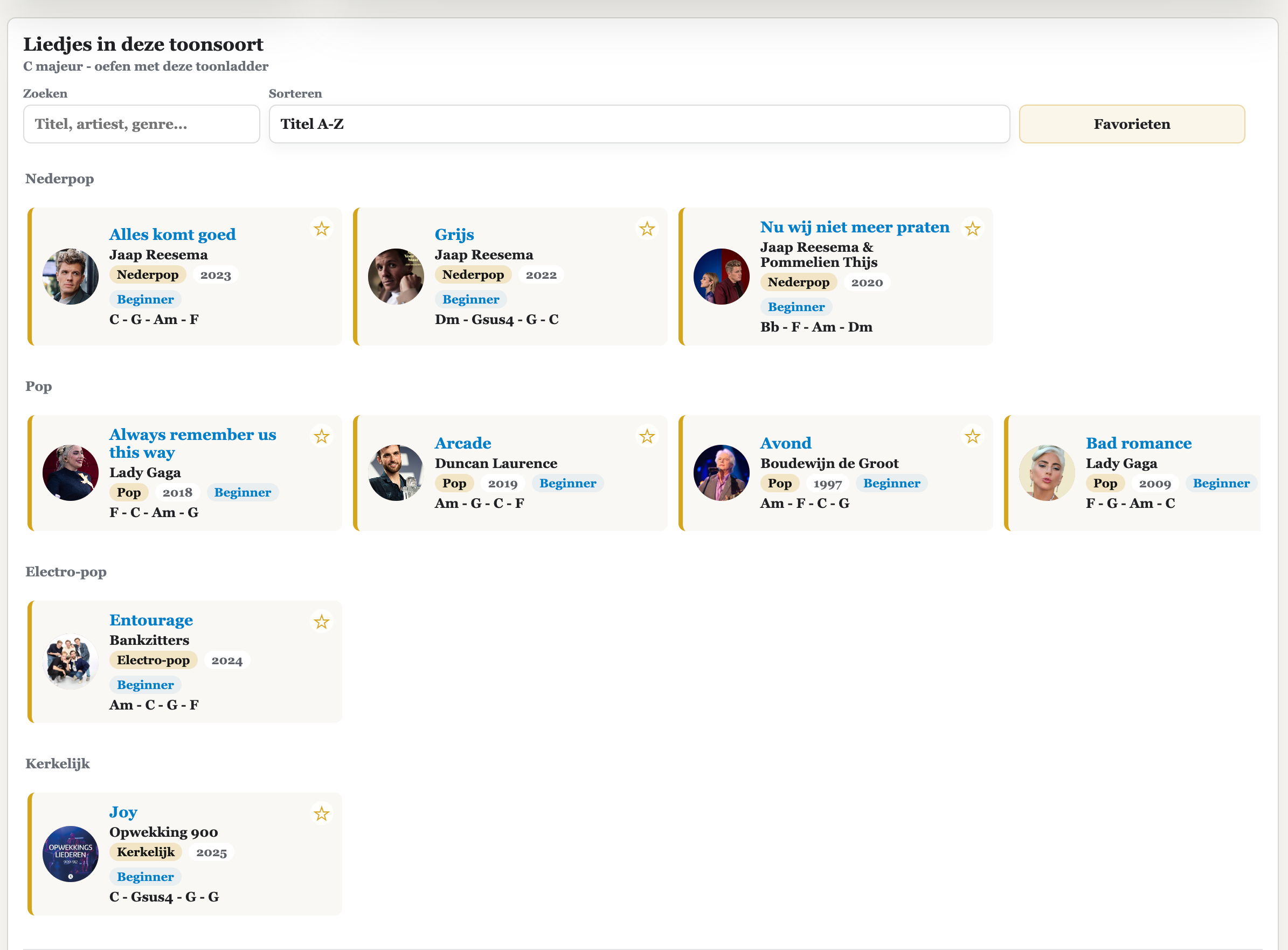
Task: Open the song Arcade
Action: point(463,443)
